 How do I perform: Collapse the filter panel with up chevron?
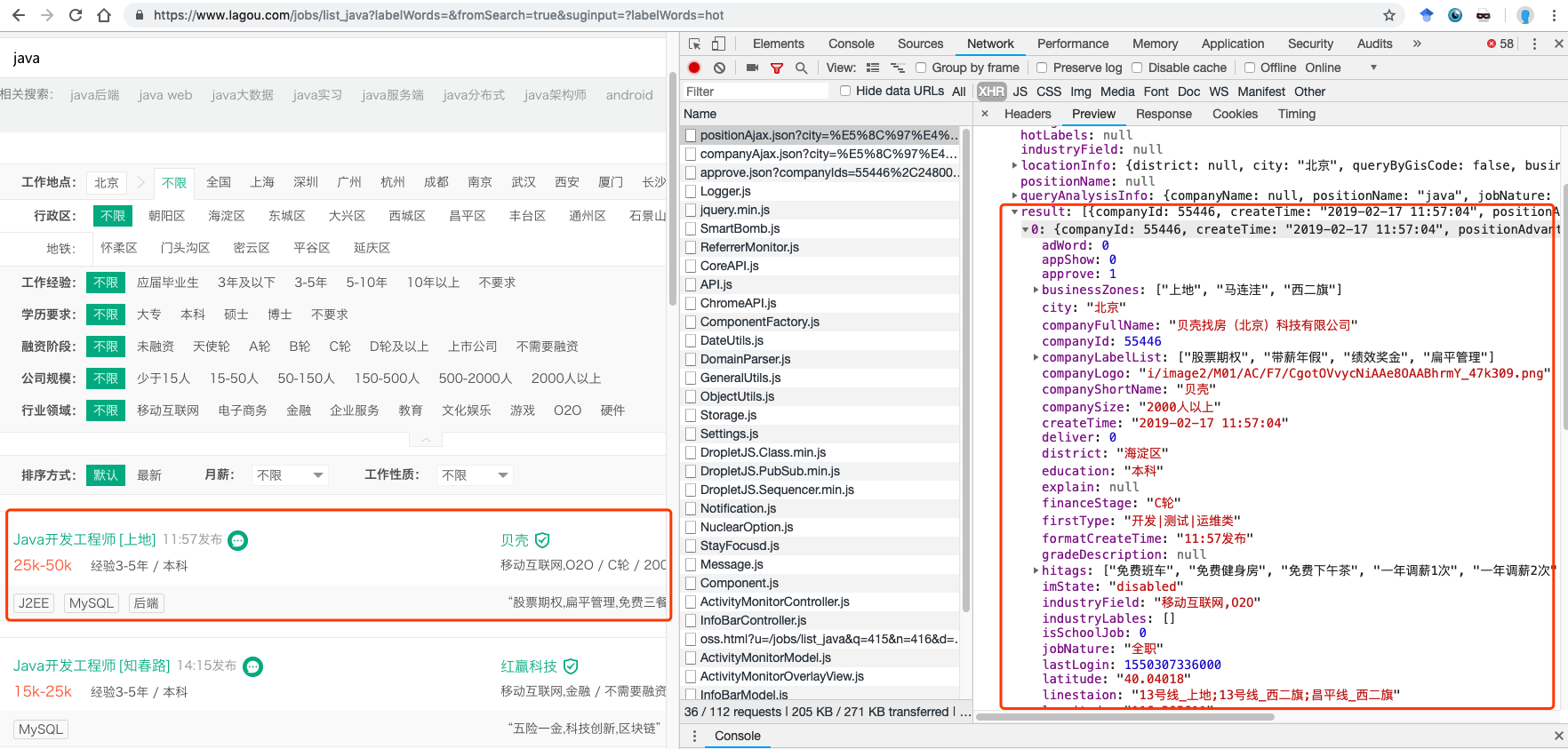tap(426, 440)
